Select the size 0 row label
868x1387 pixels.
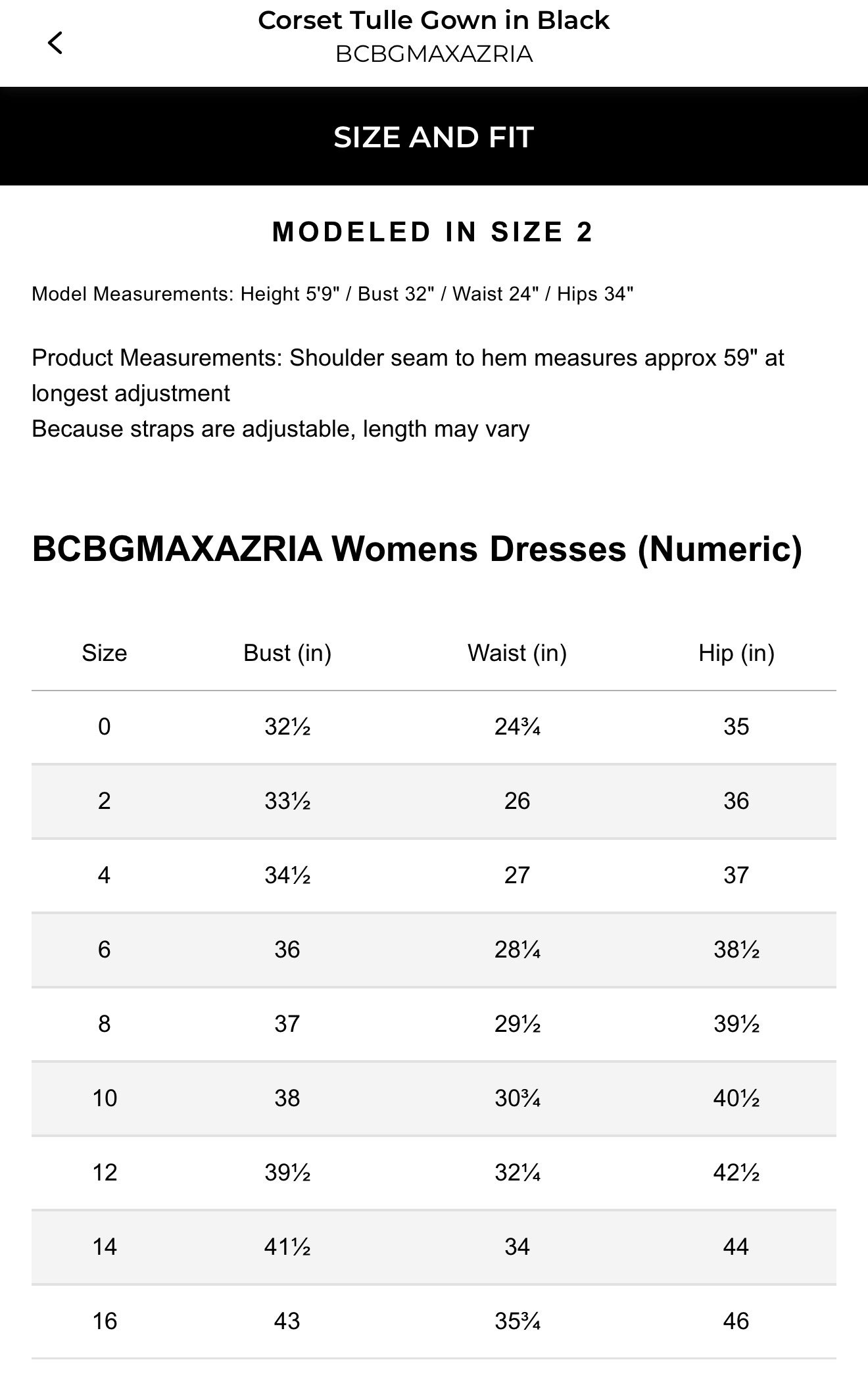tap(105, 727)
